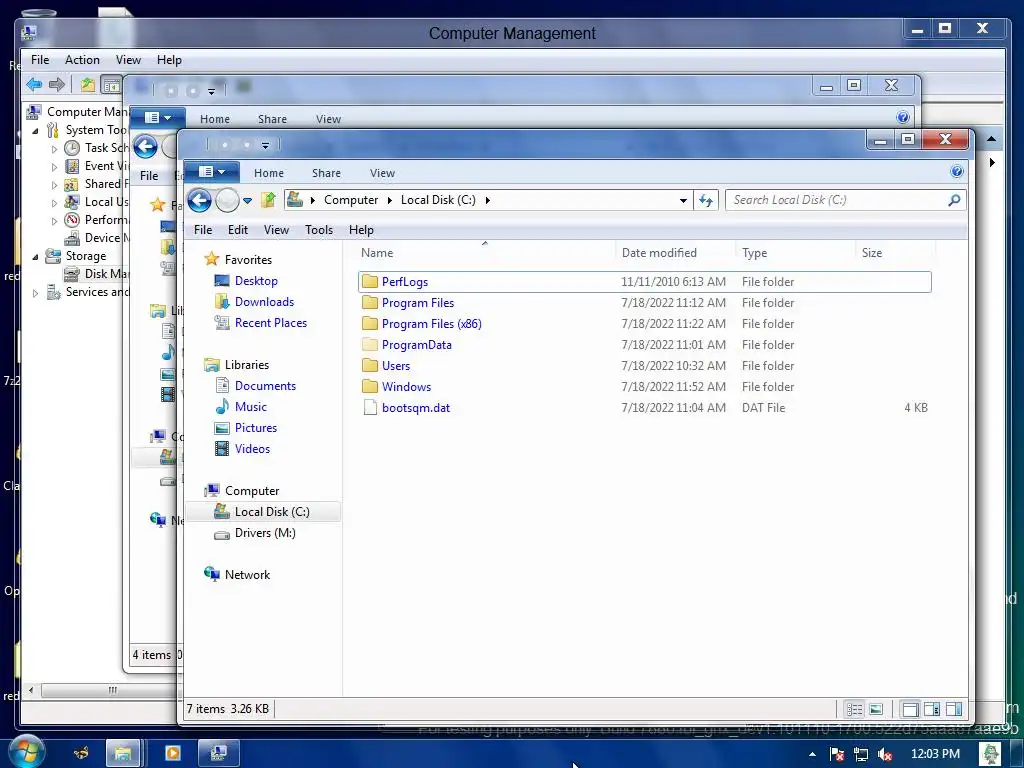Click the network tray icon
The image size is (1024, 768).
tap(861, 754)
